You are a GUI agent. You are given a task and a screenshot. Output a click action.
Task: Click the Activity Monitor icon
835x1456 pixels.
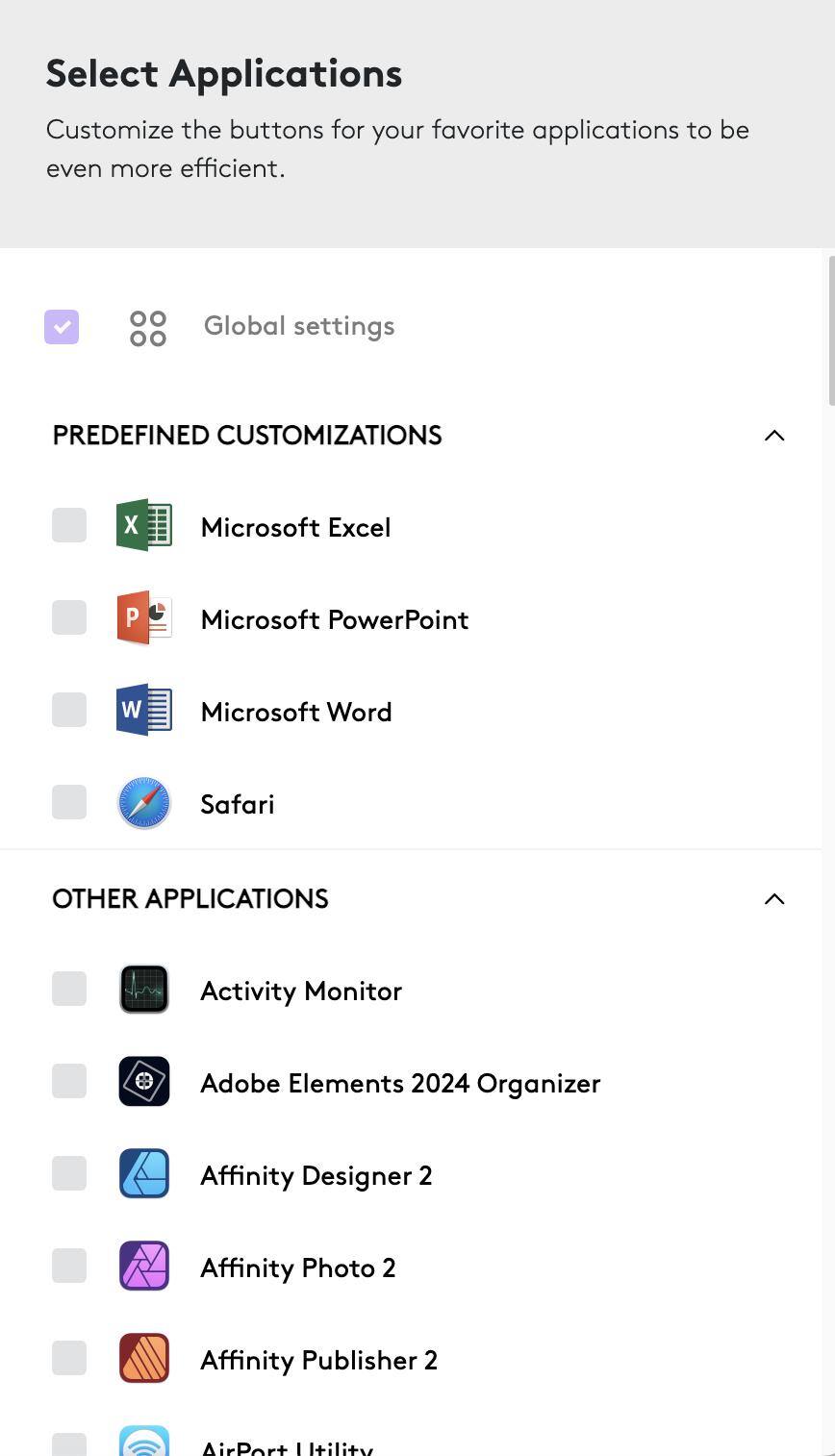tap(144, 989)
